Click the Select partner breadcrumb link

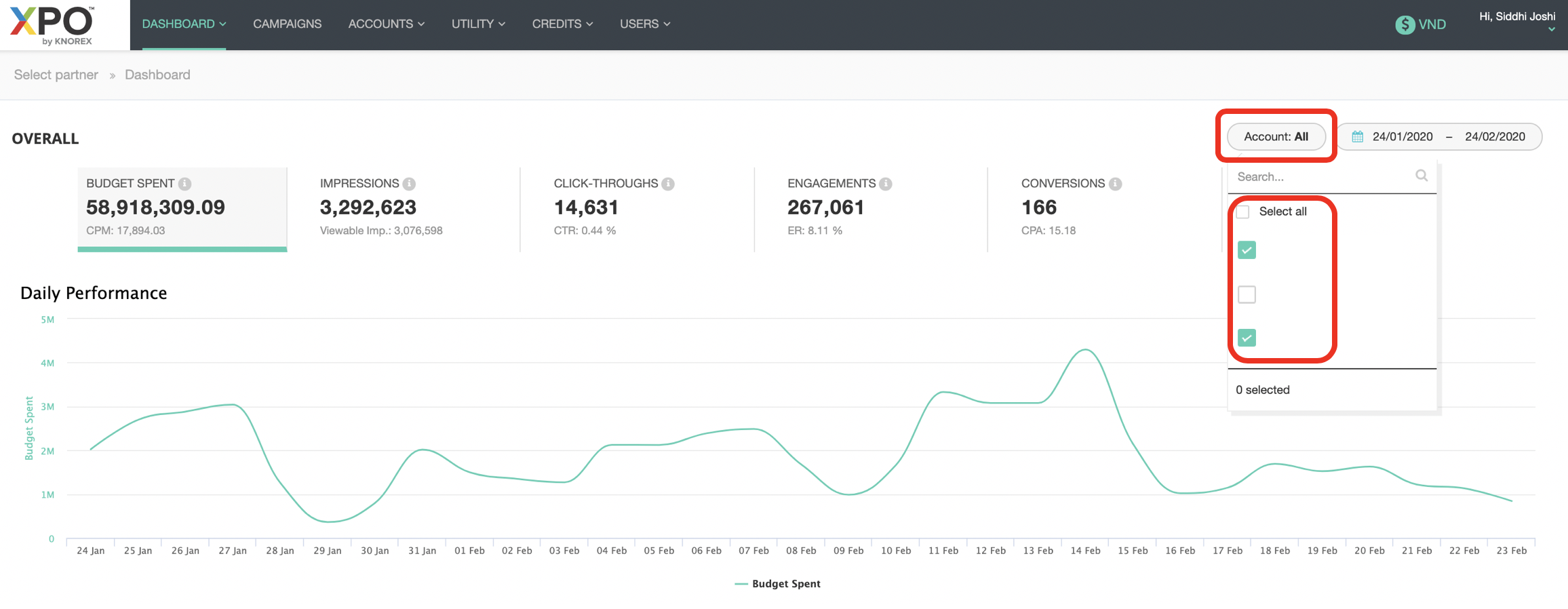[x=56, y=75]
